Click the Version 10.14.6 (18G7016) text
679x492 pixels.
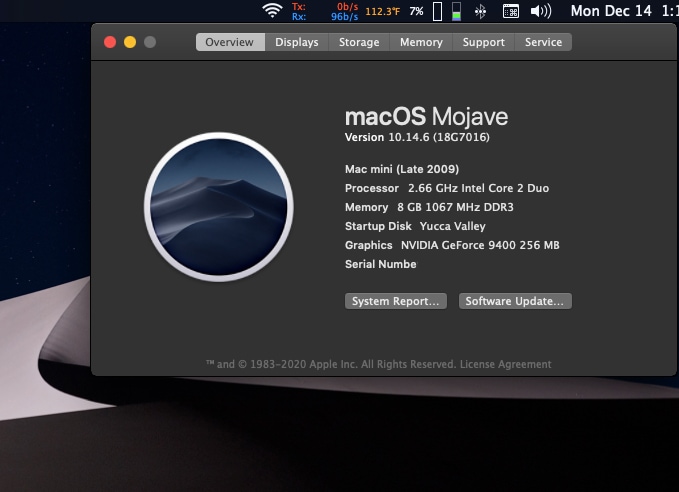[417, 137]
